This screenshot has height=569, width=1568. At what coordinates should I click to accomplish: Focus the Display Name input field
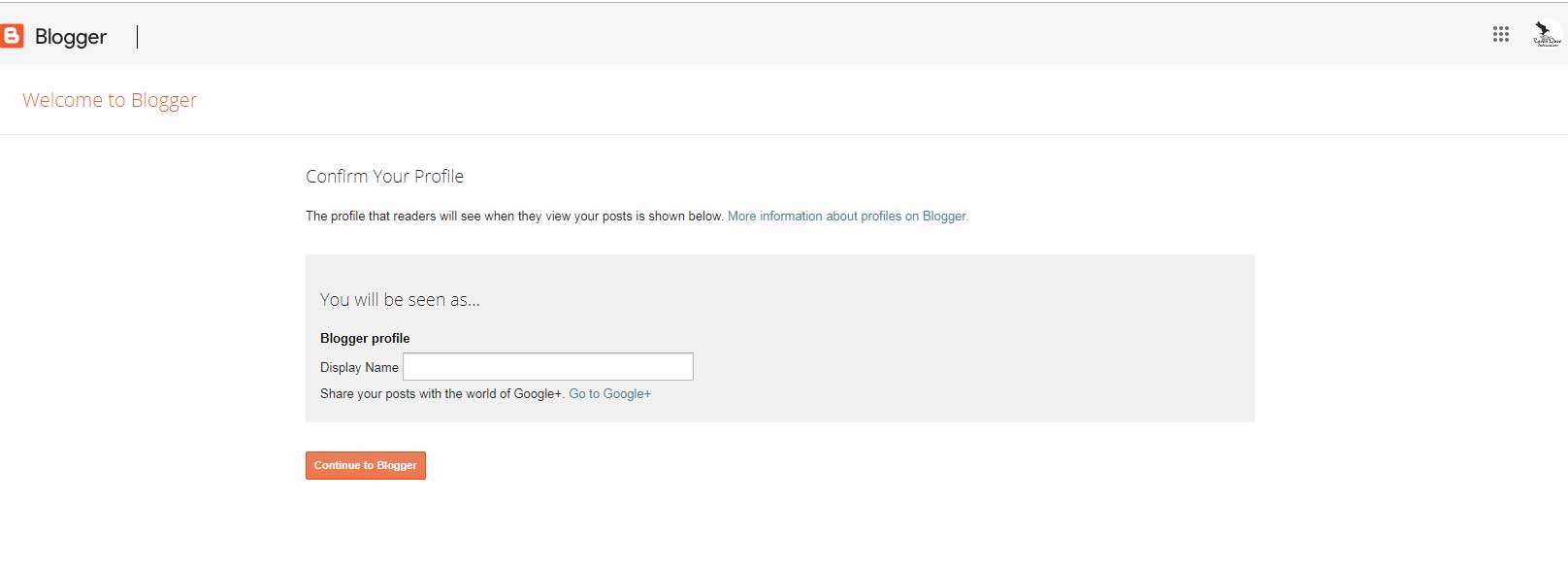(x=548, y=366)
